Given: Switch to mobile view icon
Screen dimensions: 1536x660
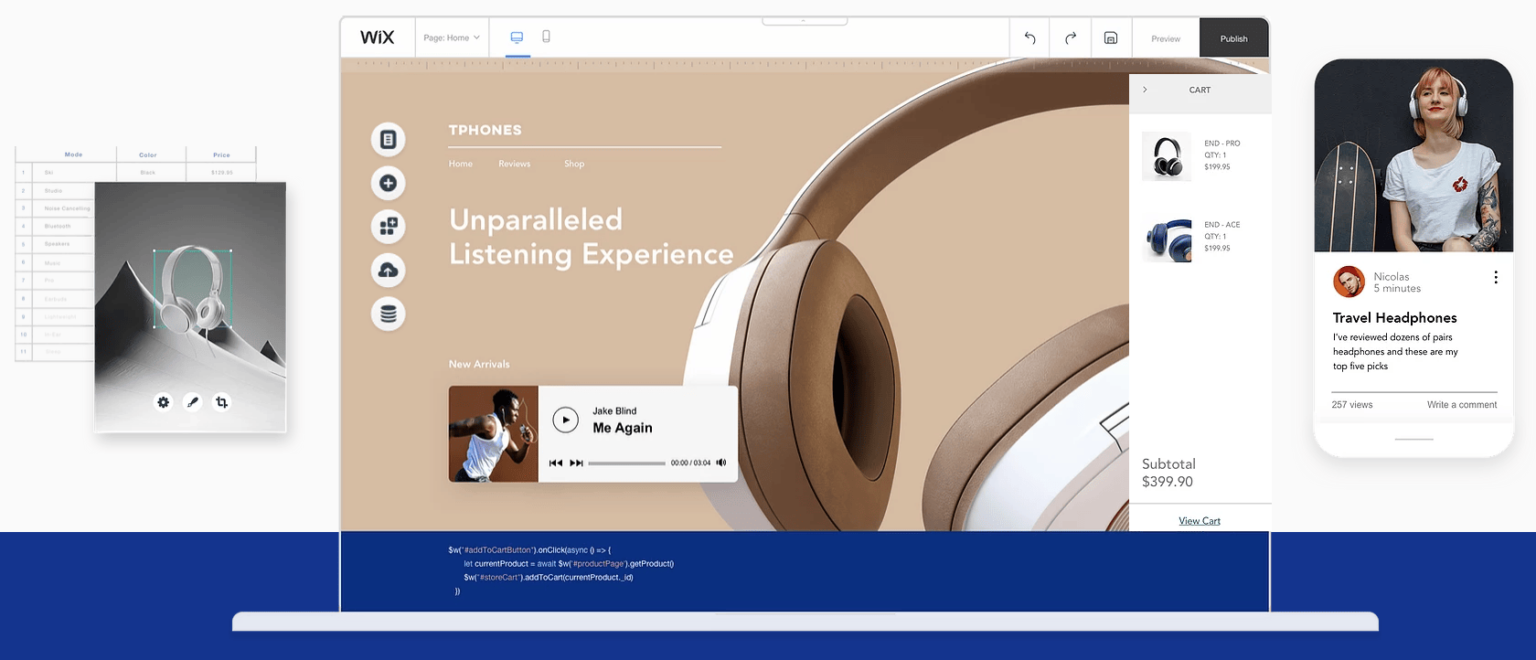Looking at the screenshot, I should coord(546,37).
